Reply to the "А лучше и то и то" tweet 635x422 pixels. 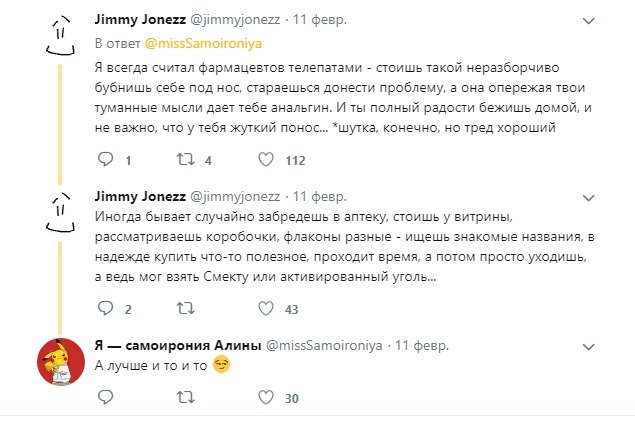106,398
